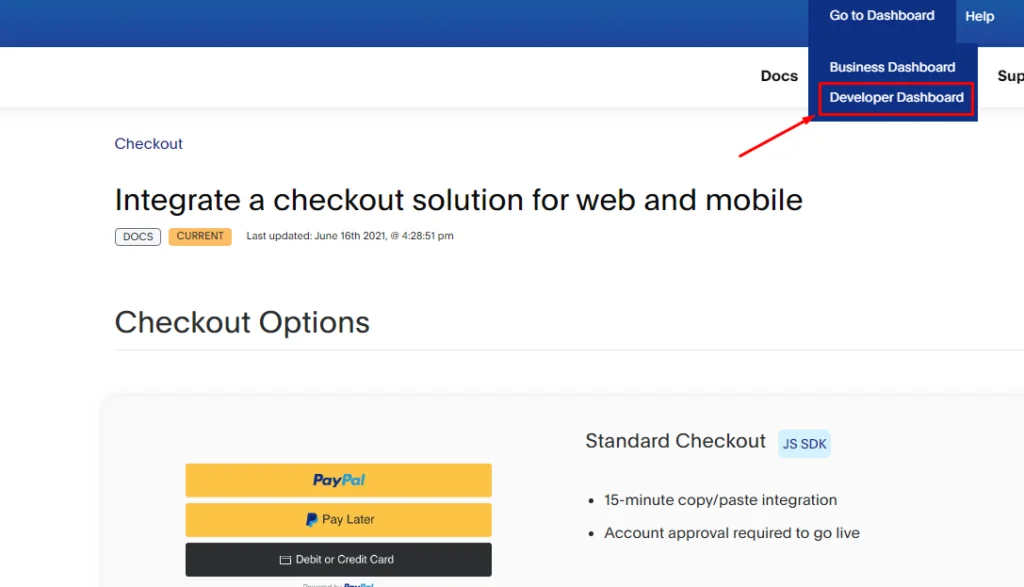Click the PayPal P icon on Pay Later
The width and height of the screenshot is (1024, 587).
(312, 520)
